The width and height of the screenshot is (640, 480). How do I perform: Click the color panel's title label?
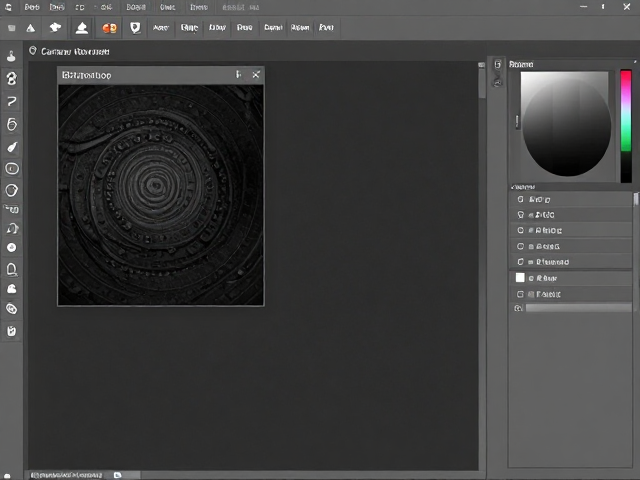[x=521, y=64]
